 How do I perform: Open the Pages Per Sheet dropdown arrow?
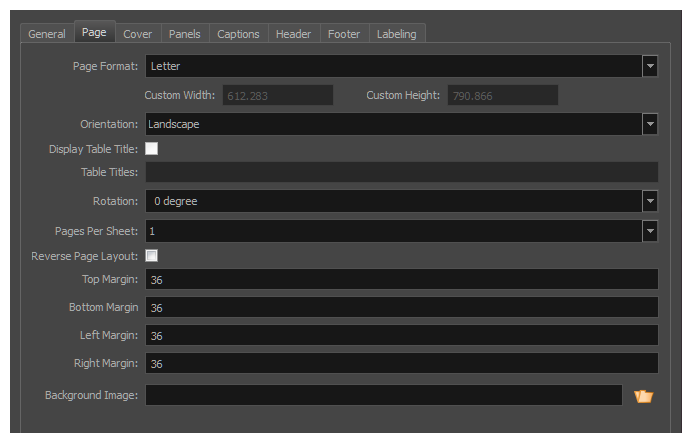pos(650,231)
